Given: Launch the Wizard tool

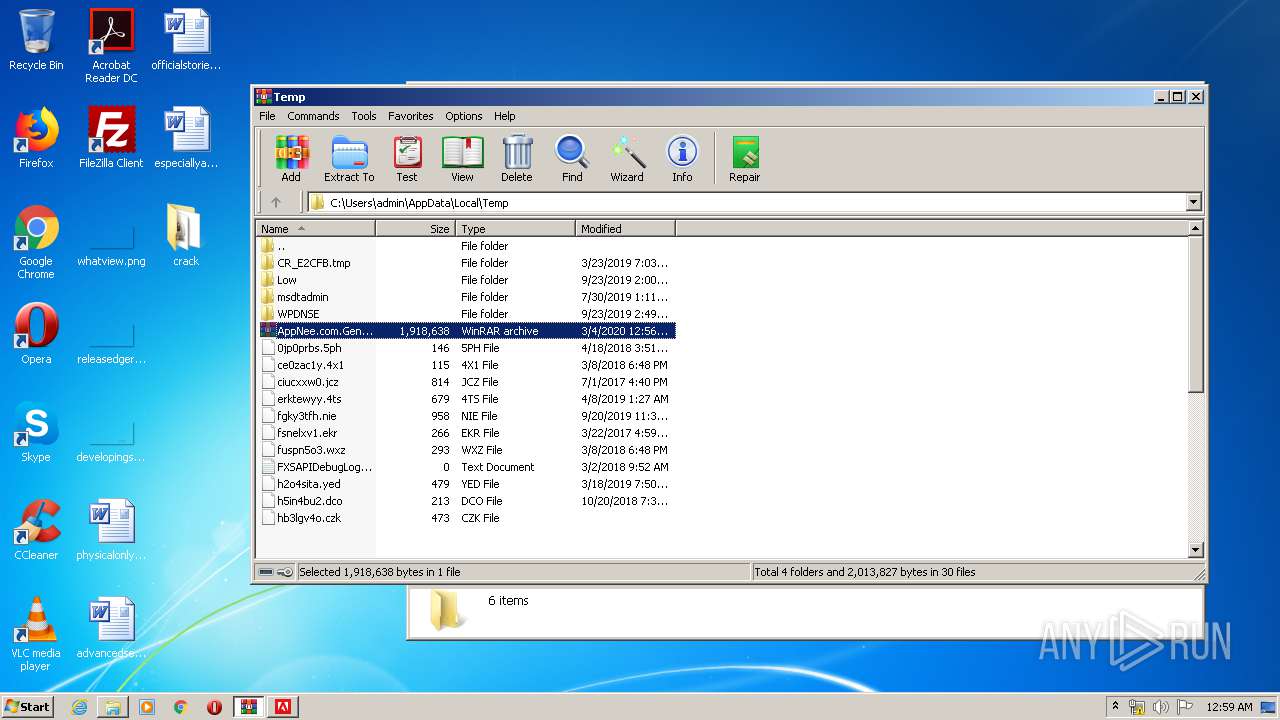Looking at the screenshot, I should point(627,159).
